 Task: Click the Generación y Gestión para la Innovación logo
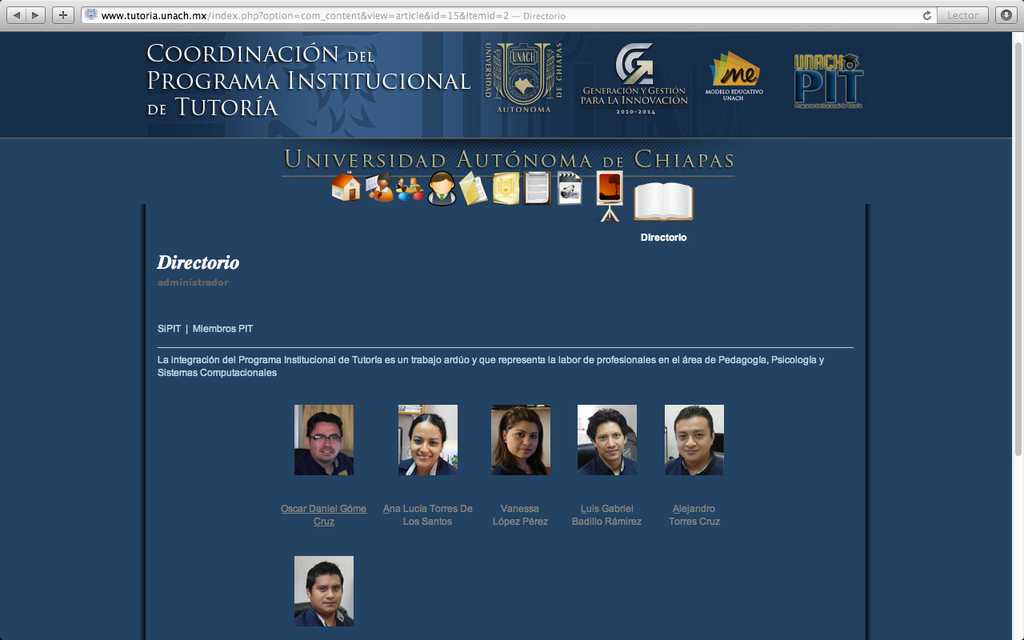coord(634,78)
